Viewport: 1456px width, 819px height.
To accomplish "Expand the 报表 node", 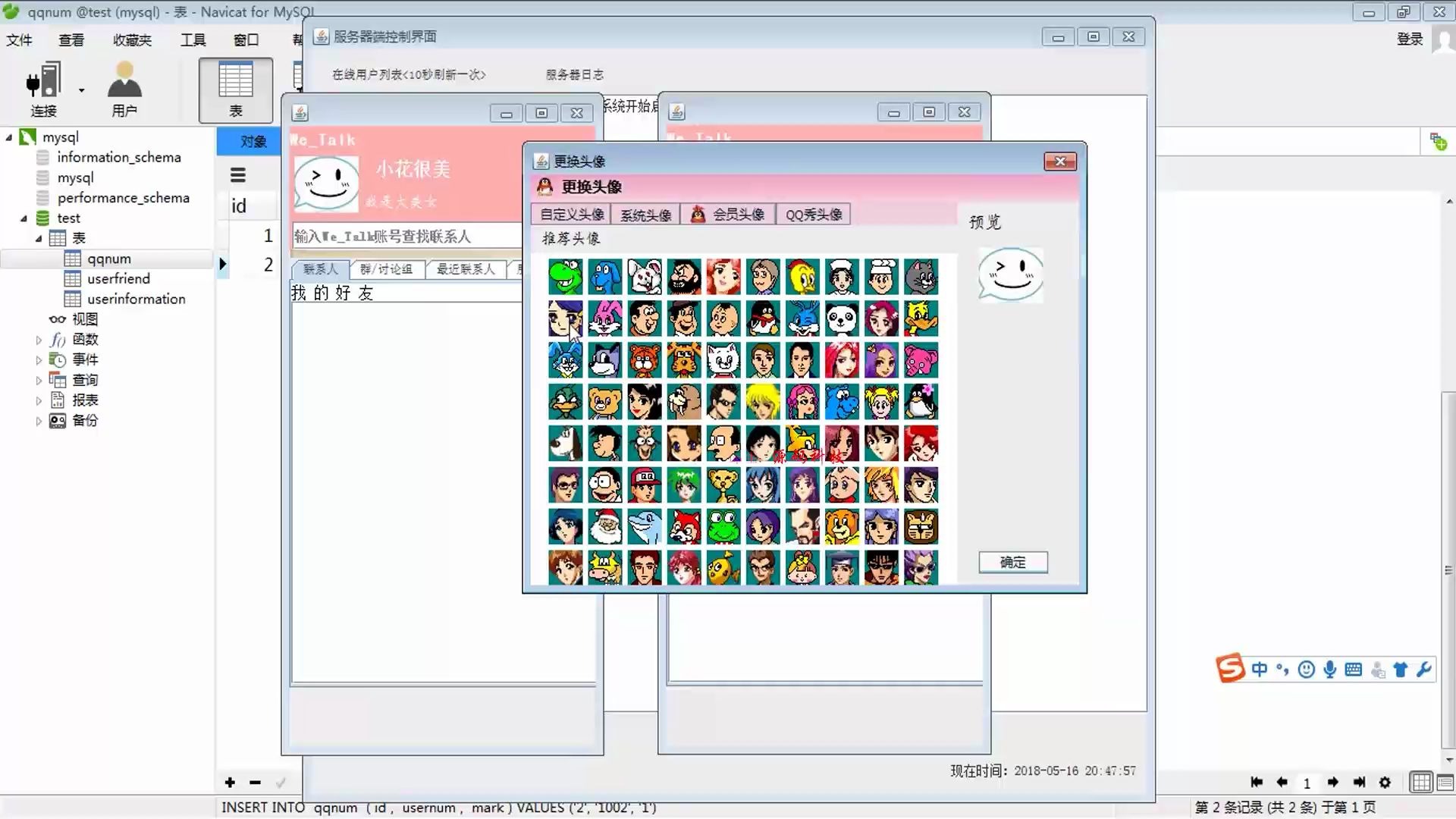I will coord(39,400).
